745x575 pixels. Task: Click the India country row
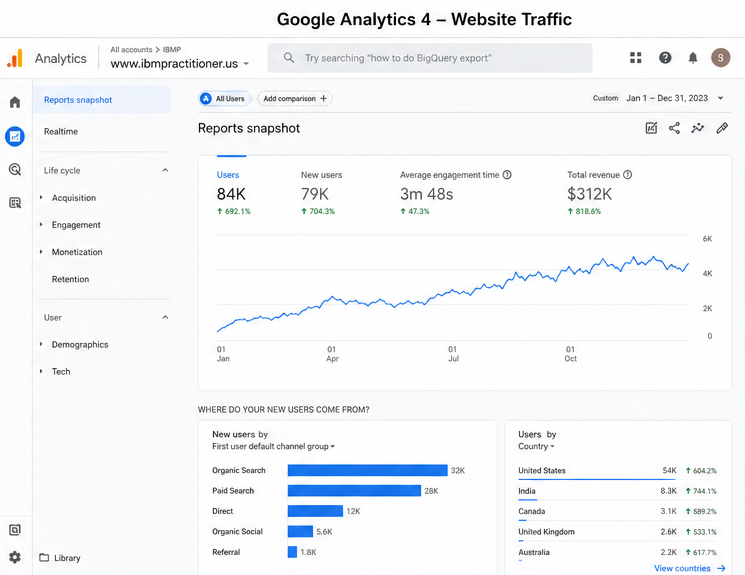coord(617,491)
